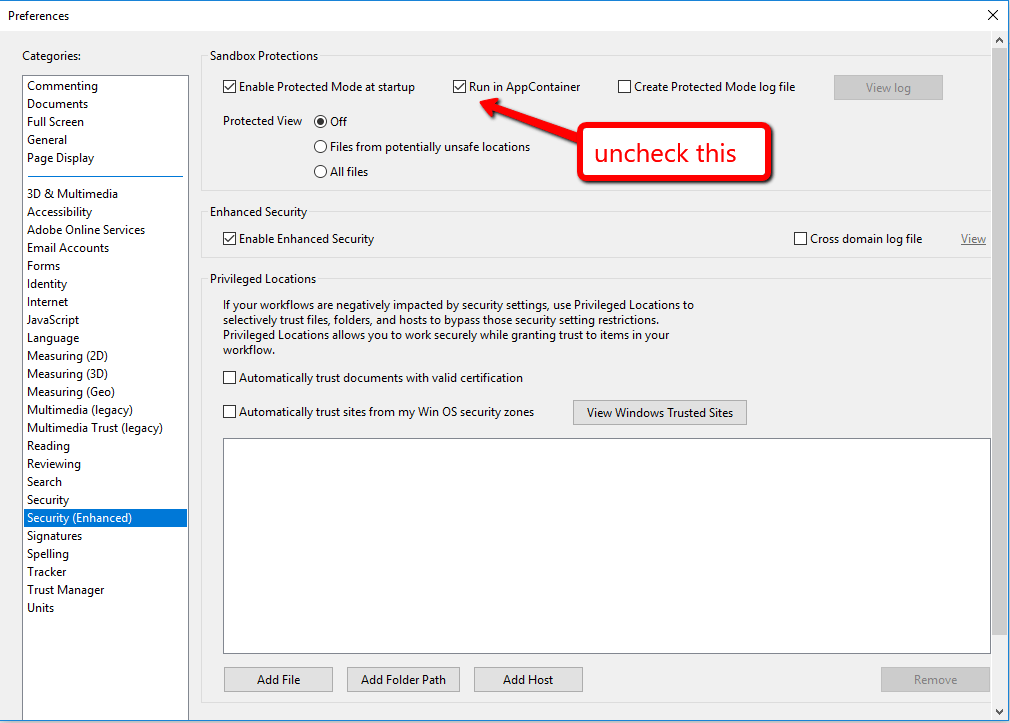The height and width of the screenshot is (723, 1010).
Task: Select the Signatures category
Action: (x=56, y=535)
